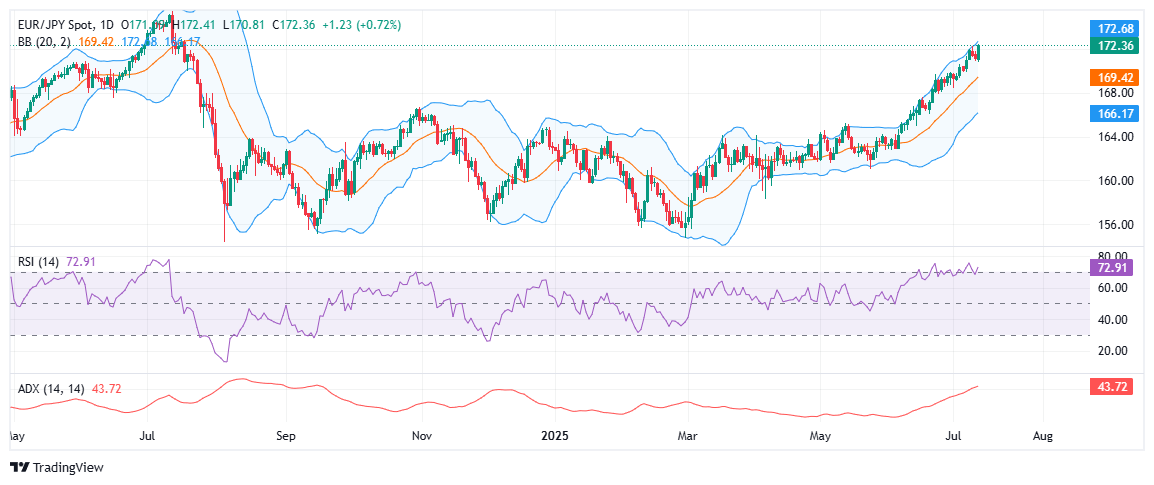Open the TradingView text link
Screen dimensions: 1154x485
[68, 468]
